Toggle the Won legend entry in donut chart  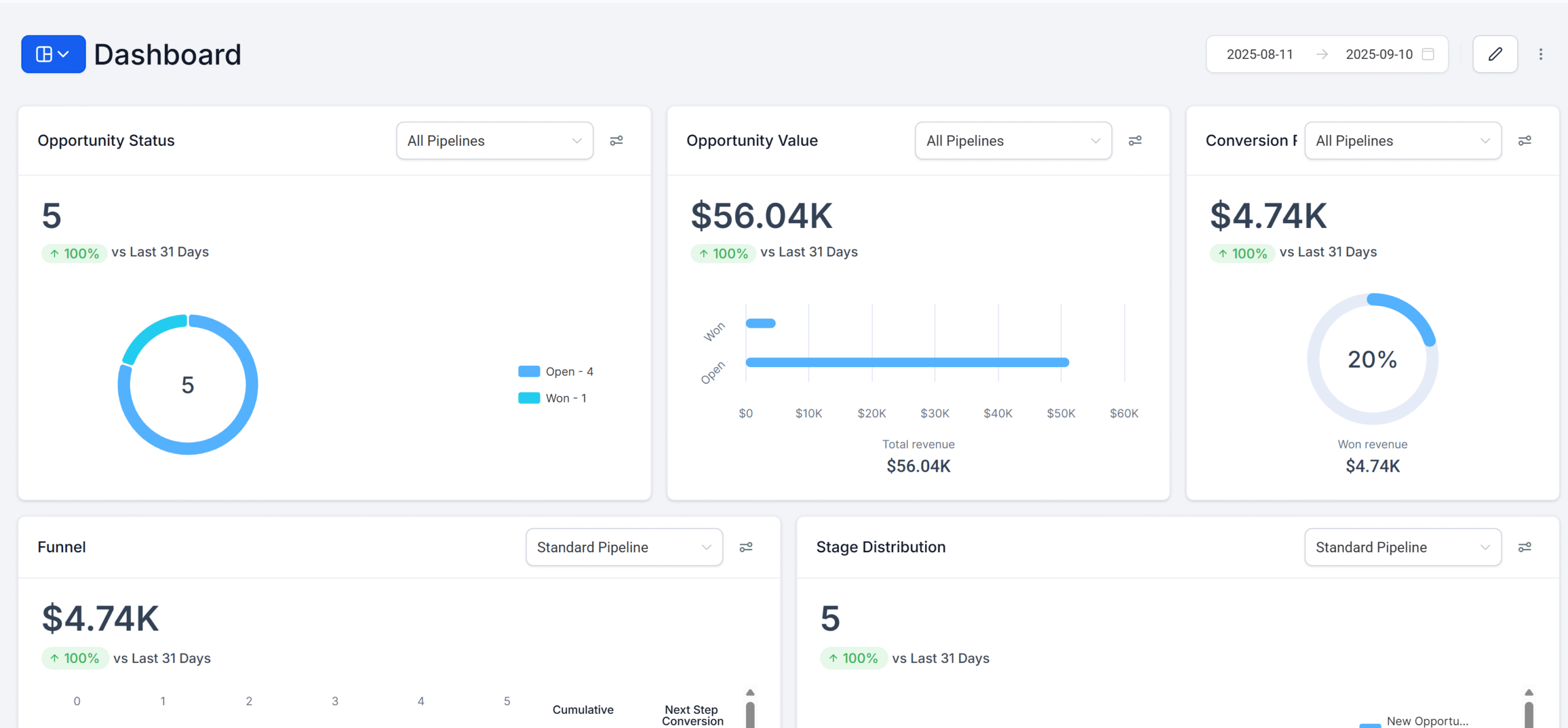point(553,398)
